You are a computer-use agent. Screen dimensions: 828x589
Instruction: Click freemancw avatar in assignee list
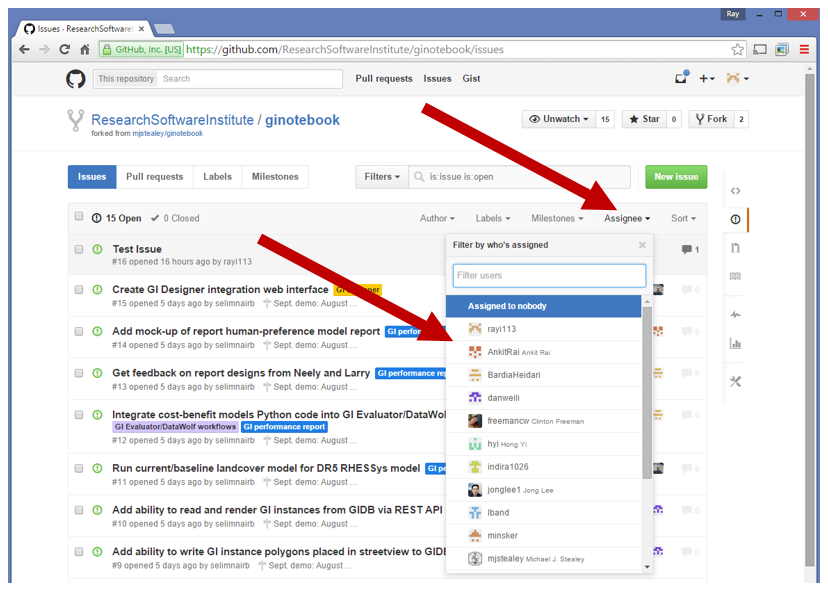point(475,421)
